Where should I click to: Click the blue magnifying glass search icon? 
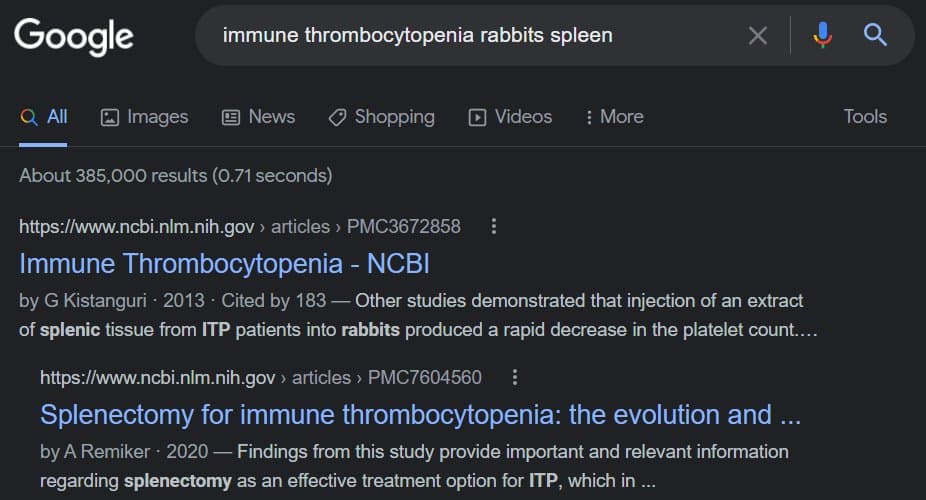[875, 36]
